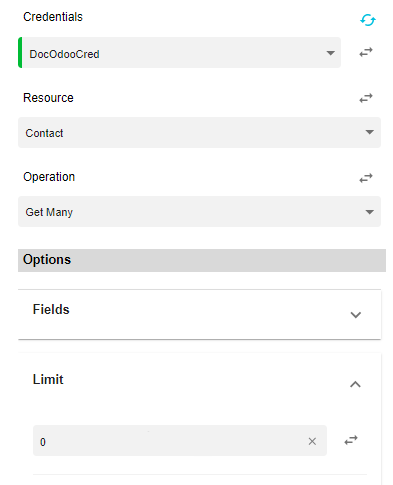Click the Limit section title

coord(48,380)
